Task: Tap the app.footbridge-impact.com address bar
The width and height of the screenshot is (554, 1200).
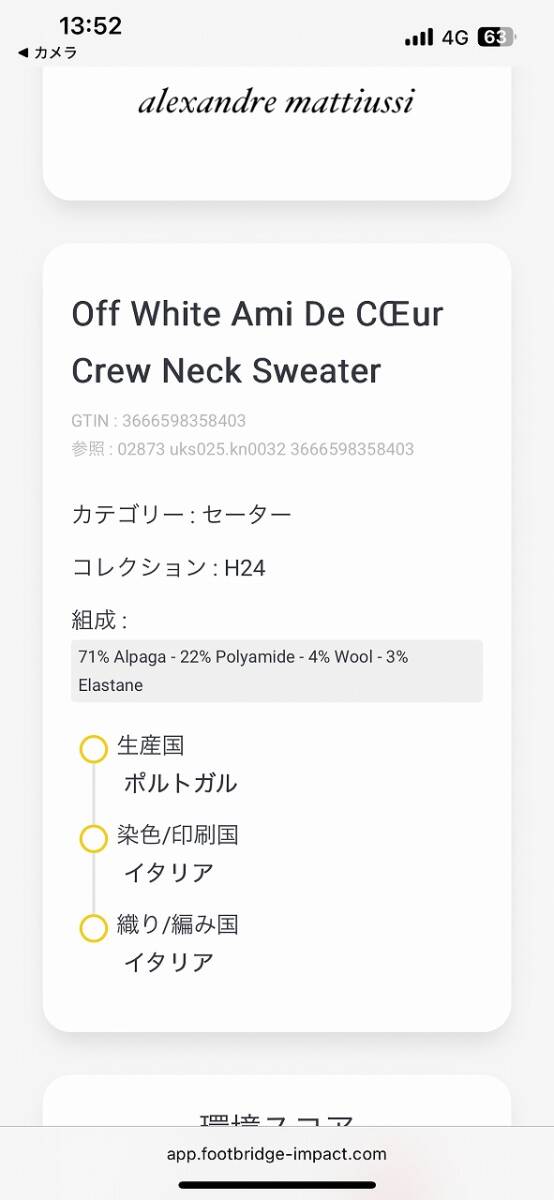Action: coord(277,1154)
